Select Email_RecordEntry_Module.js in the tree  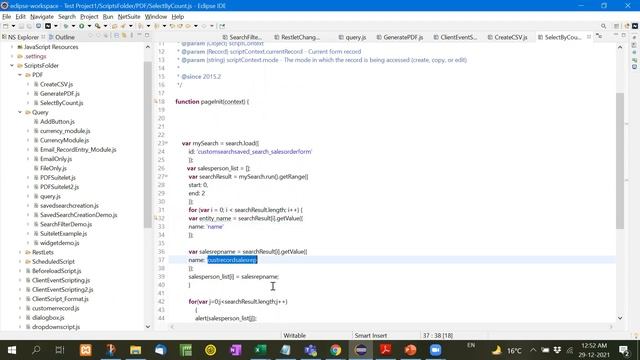[78, 150]
